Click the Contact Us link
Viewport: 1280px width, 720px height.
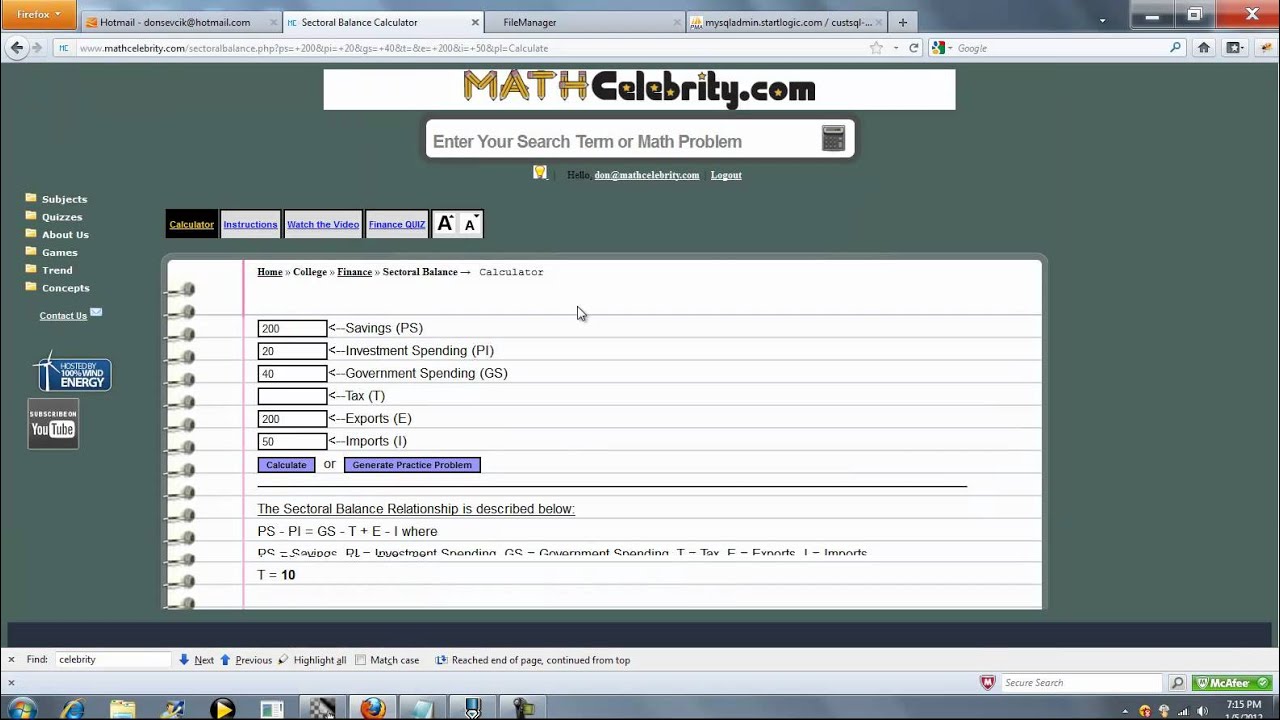63,316
